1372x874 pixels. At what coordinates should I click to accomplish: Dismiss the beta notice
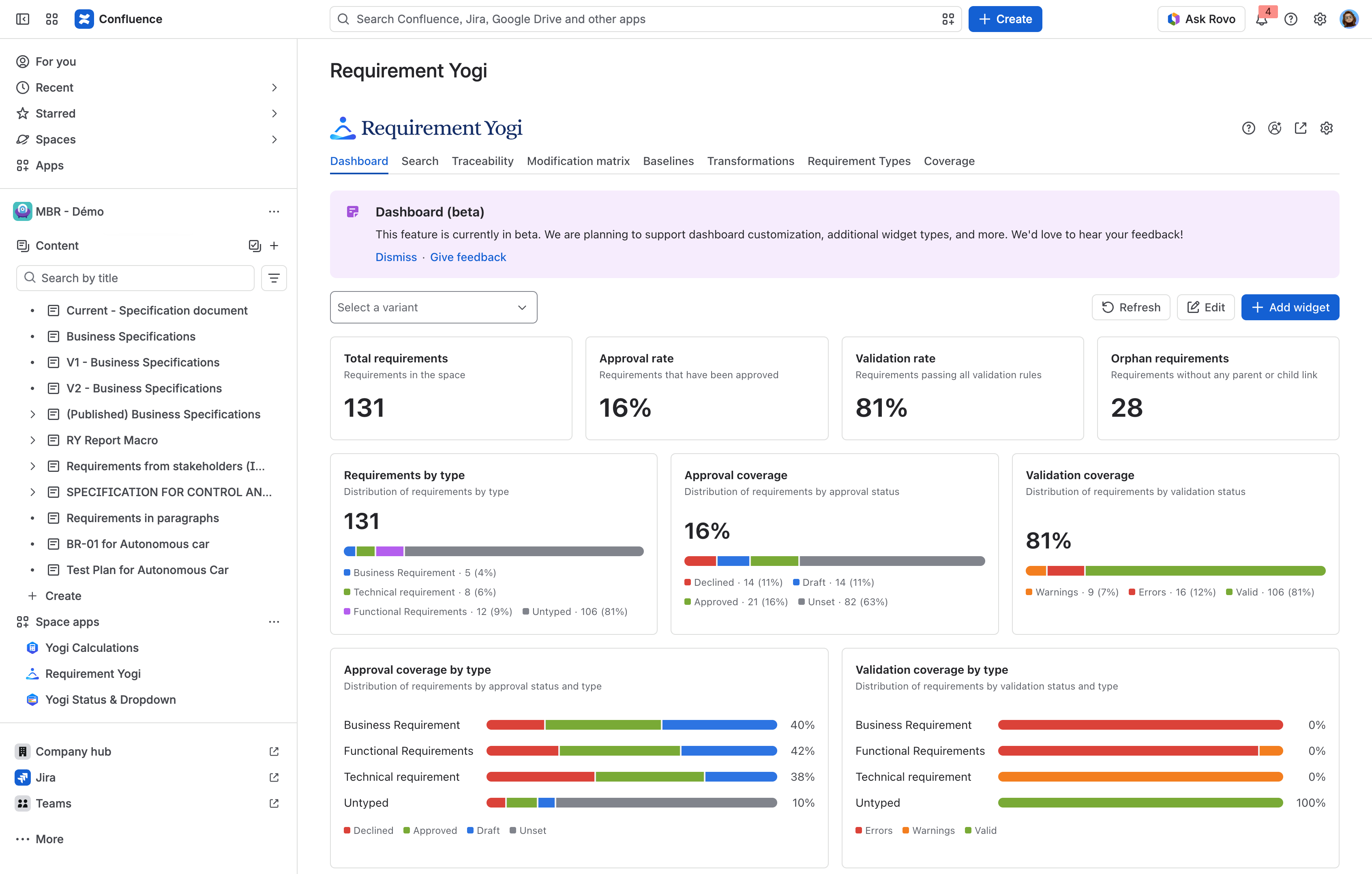pyautogui.click(x=396, y=257)
